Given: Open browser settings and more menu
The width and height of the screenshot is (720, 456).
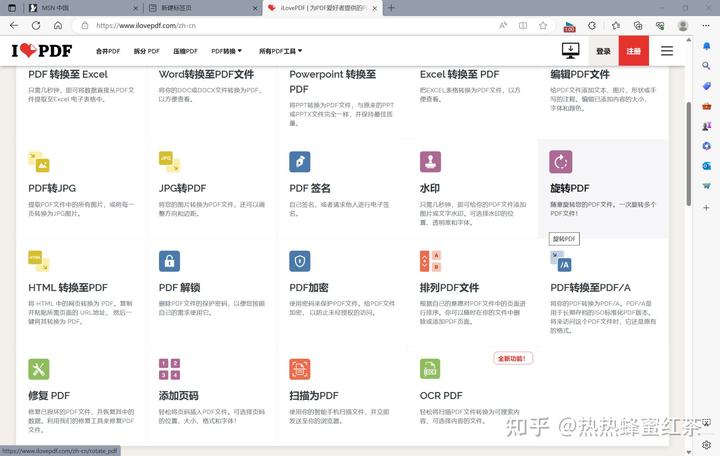Looking at the screenshot, I should (706, 26).
